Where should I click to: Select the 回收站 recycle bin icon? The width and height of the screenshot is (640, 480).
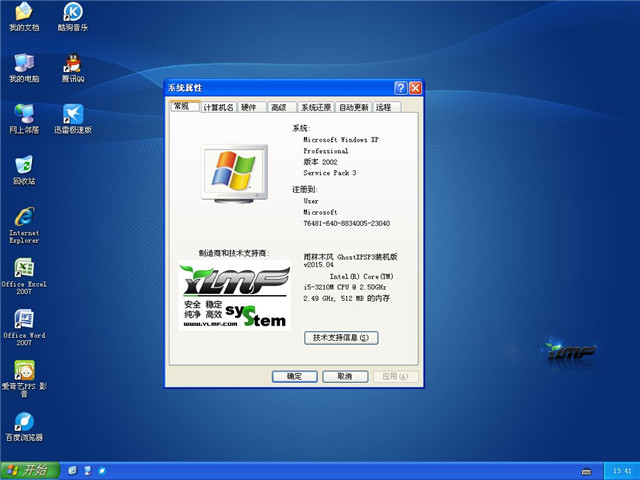[x=24, y=170]
